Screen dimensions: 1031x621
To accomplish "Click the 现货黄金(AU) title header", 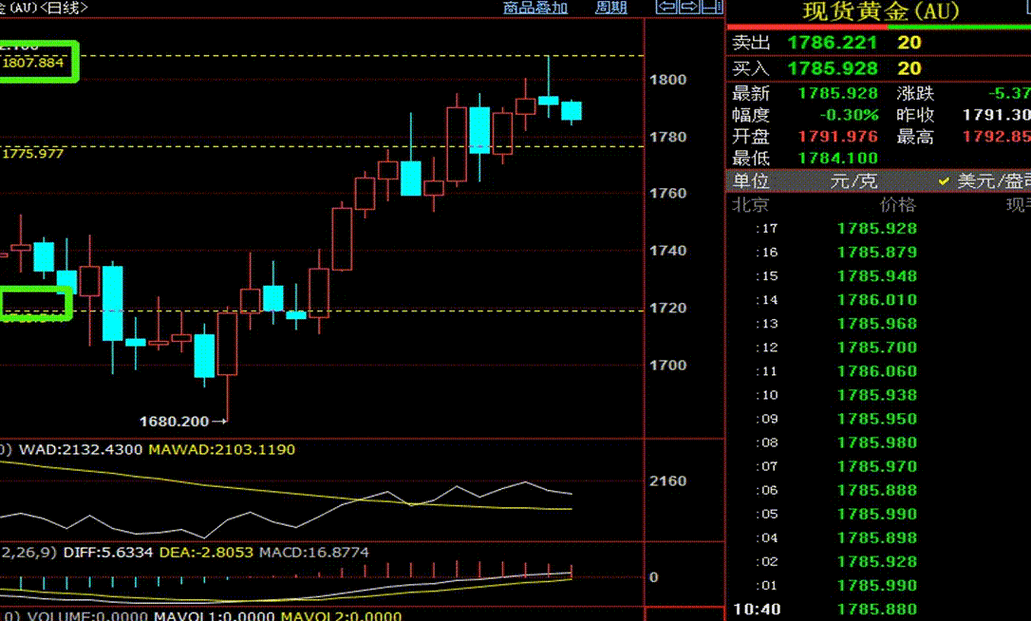I will 880,12.
